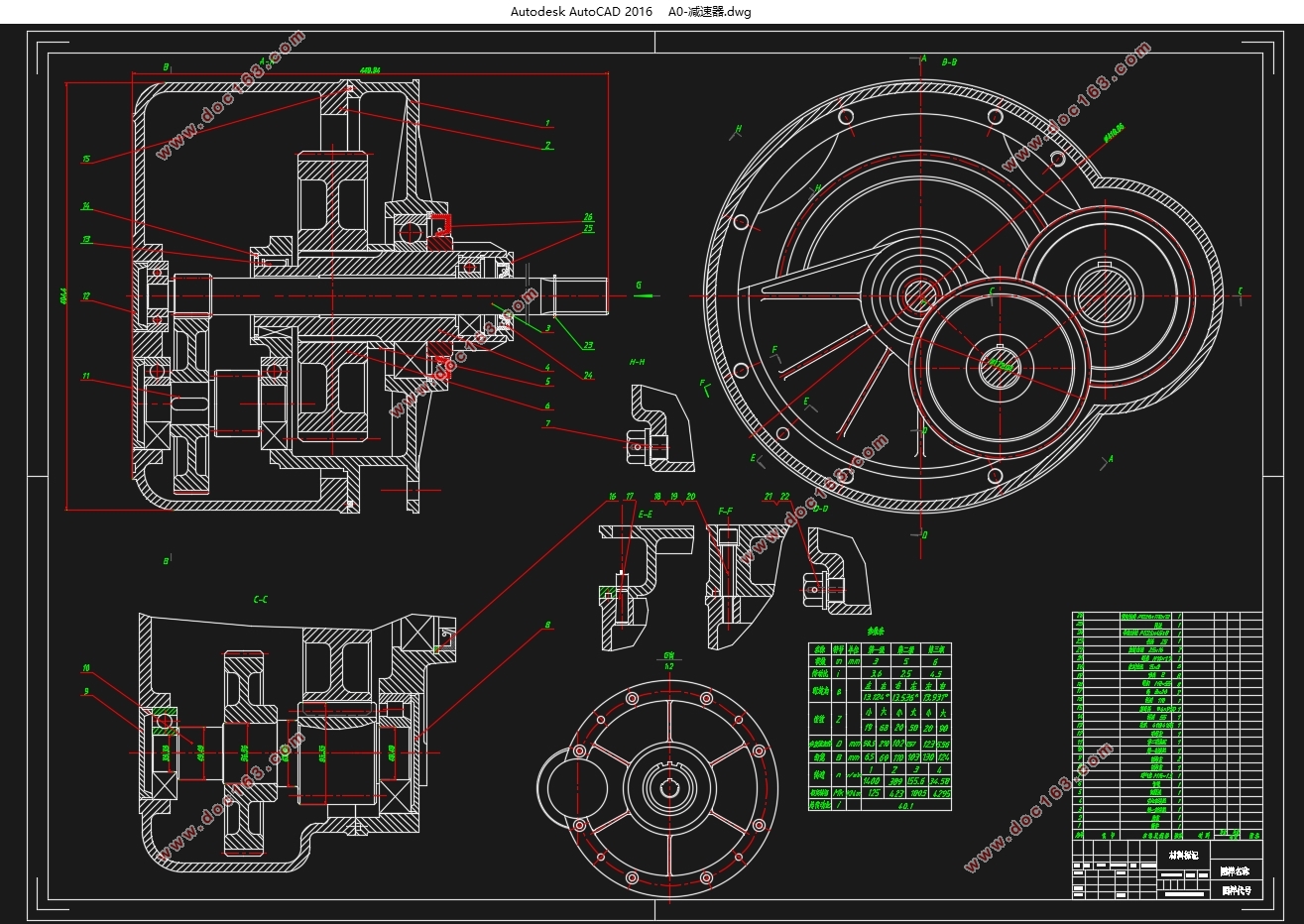
Task: Click part balloon number 24
Action: pos(588,376)
